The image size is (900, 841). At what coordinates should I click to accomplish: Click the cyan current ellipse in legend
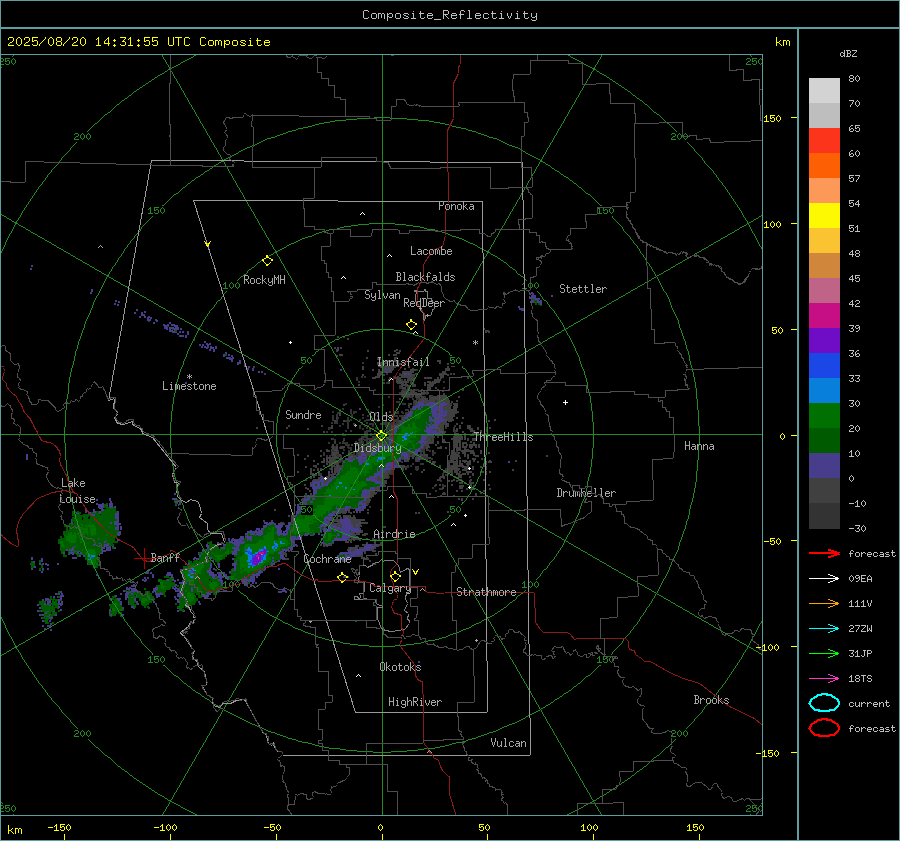point(824,703)
